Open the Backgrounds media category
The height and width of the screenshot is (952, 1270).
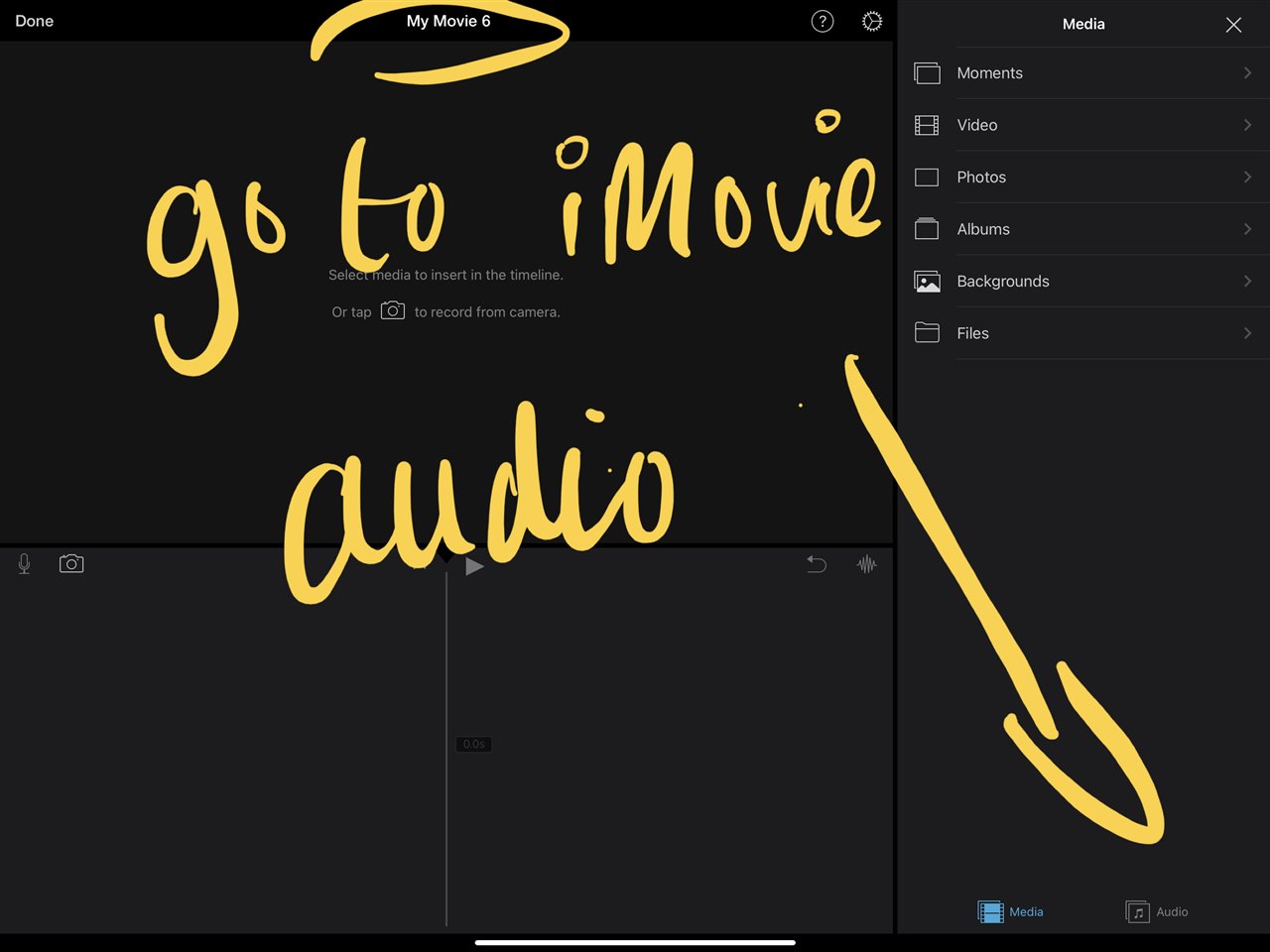(x=1083, y=282)
